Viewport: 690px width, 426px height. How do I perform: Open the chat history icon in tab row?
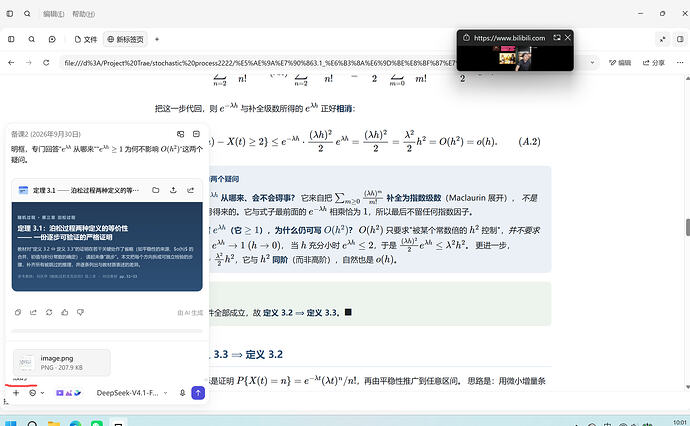pos(52,39)
